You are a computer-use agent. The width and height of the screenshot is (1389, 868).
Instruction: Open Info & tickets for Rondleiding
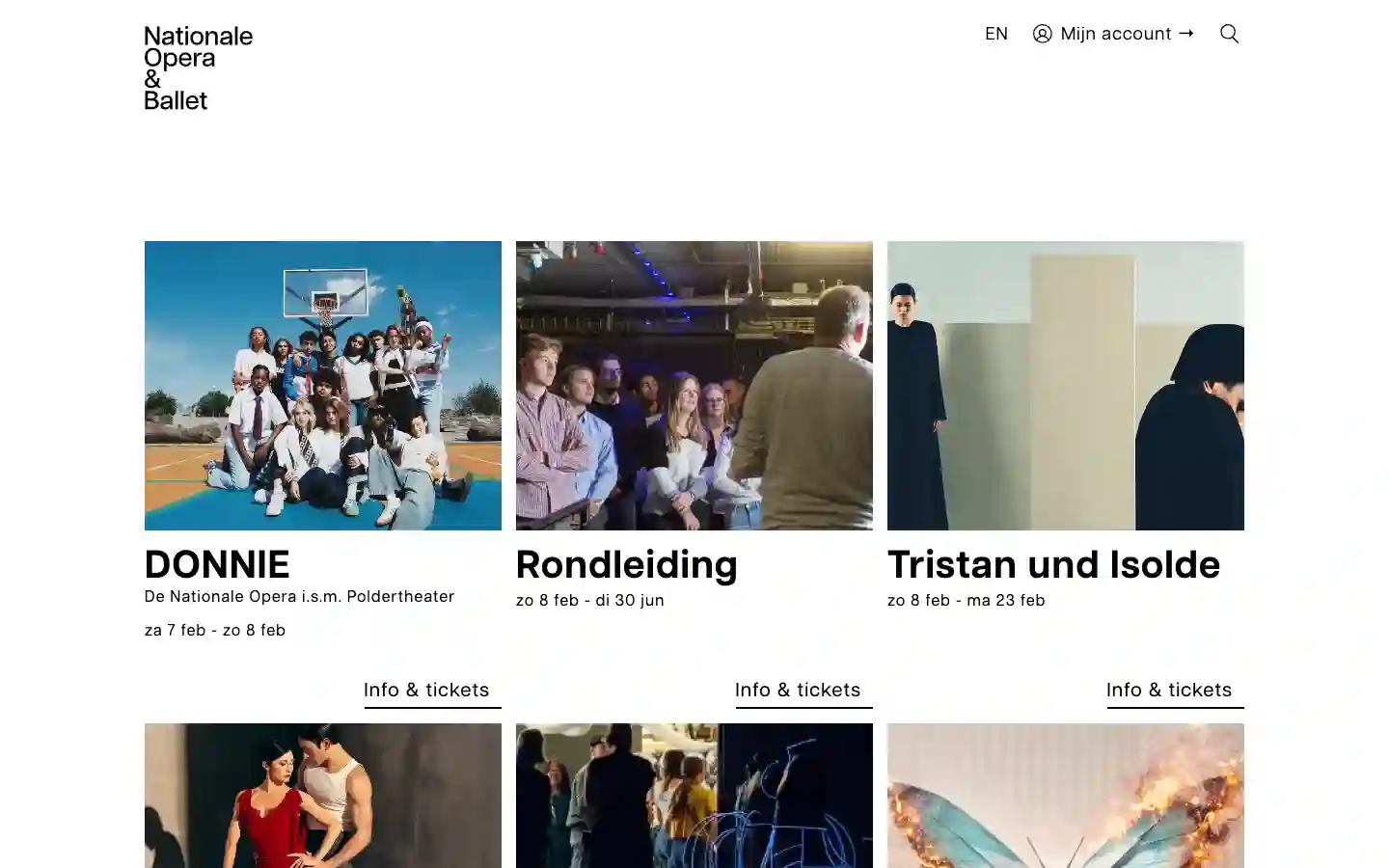click(797, 690)
